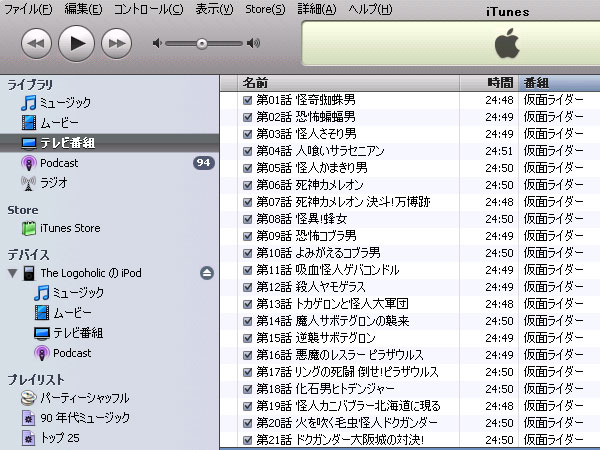Uncheck 第01話 怪奇蜘蛛男 checkbox
Image resolution: width=600 pixels, height=450 pixels.
pyautogui.click(x=248, y=100)
